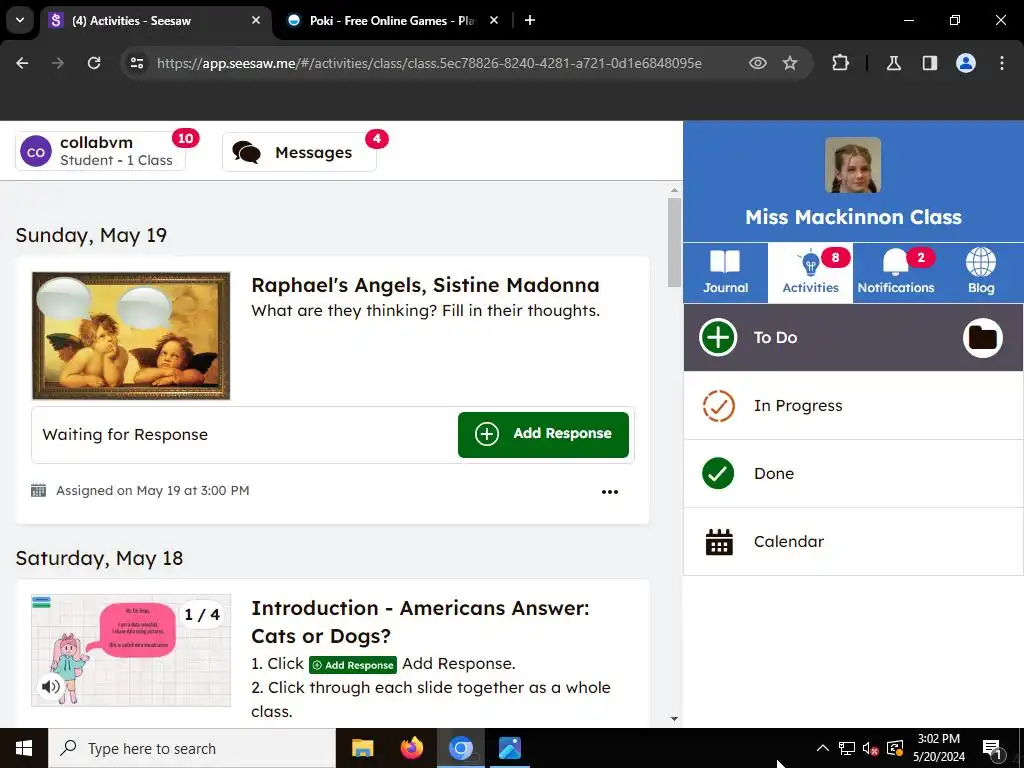Click the site information icon in address bar
This screenshot has height=768, width=1024.
click(x=137, y=63)
